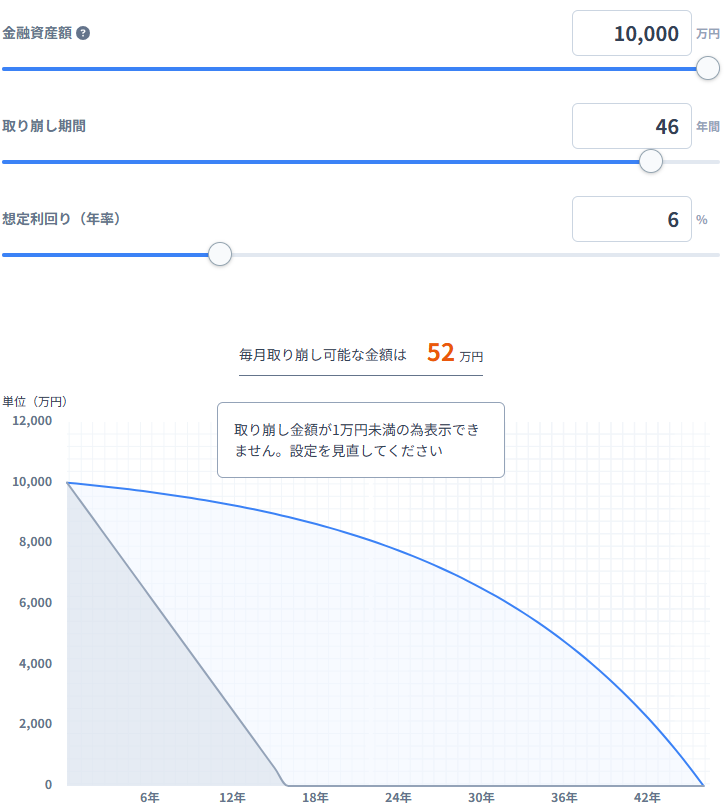Click the unfilled part of 想定利回り slider track
The width and height of the screenshot is (728, 809).
[470, 254]
